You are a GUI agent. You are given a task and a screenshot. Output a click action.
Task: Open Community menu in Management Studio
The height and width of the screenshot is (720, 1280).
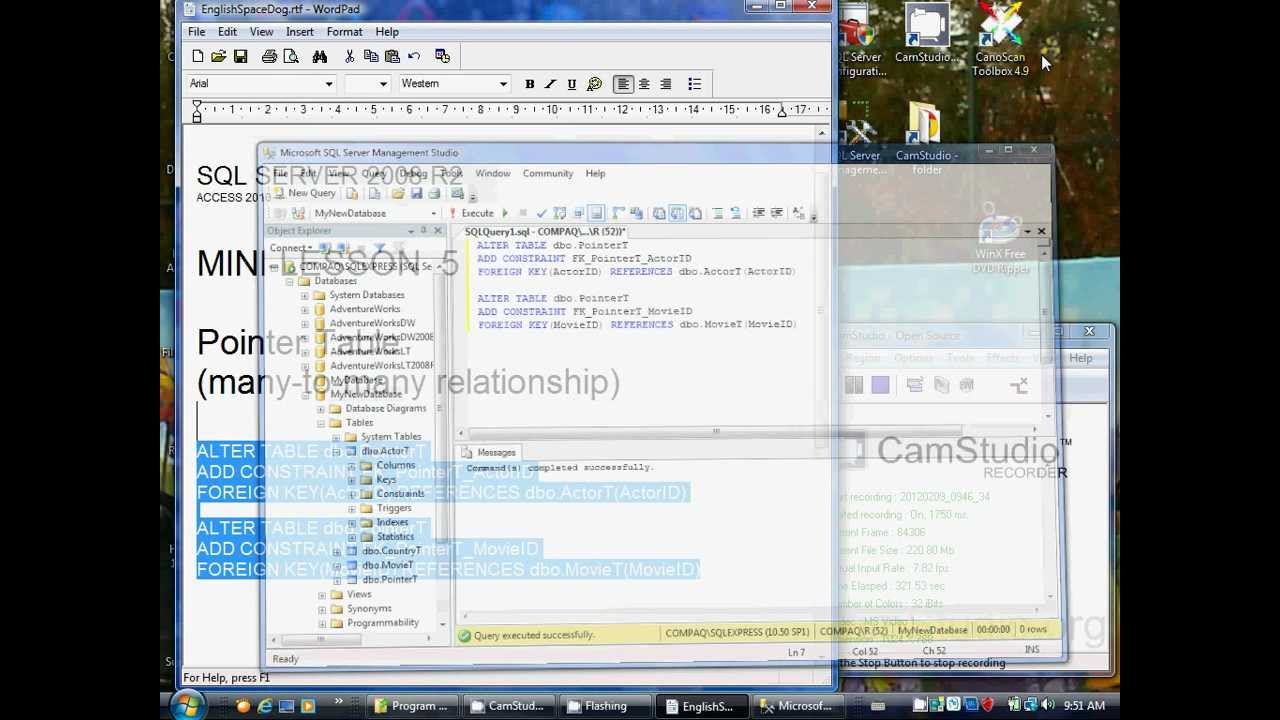point(547,173)
